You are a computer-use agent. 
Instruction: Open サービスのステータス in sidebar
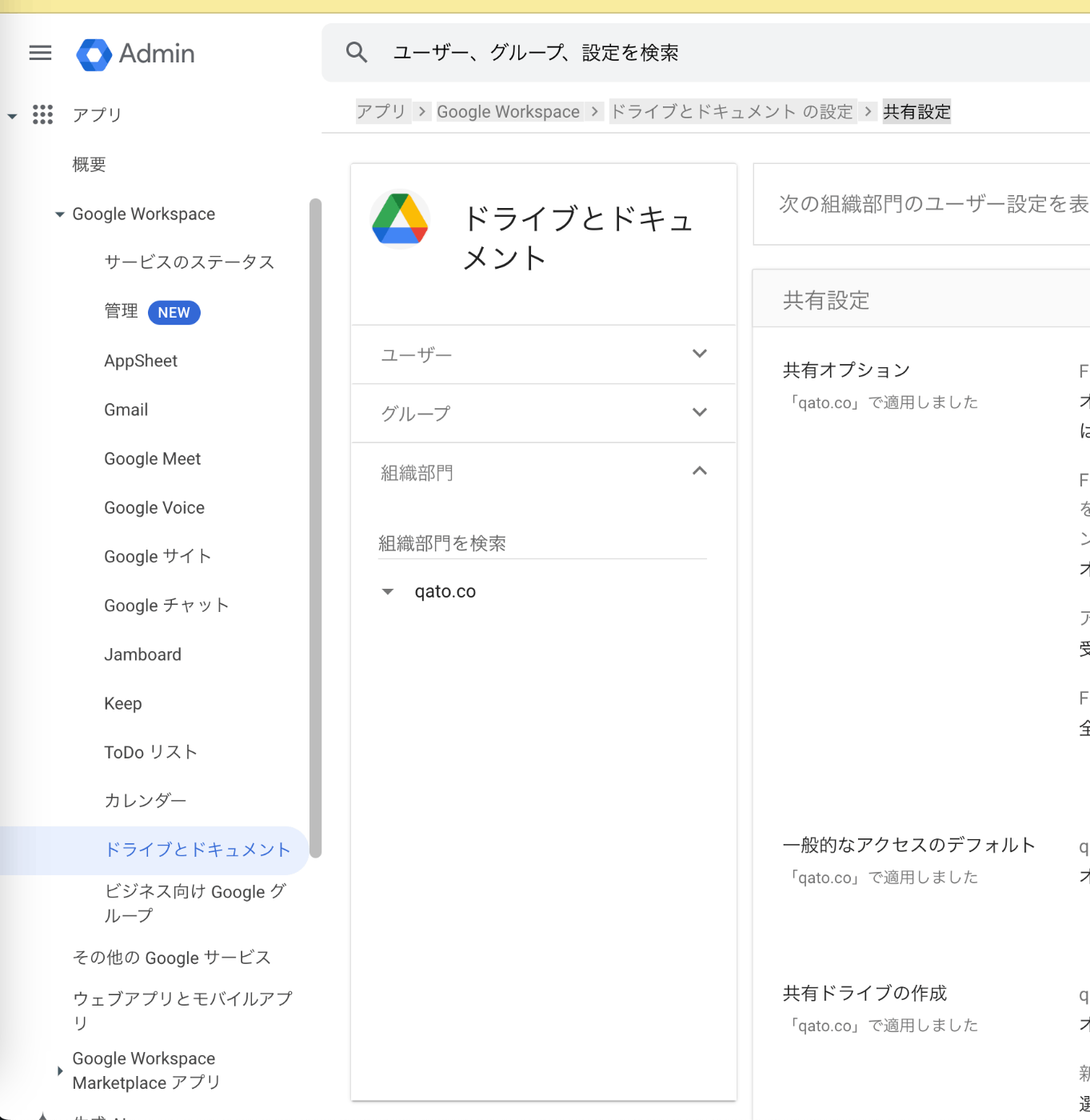189,262
